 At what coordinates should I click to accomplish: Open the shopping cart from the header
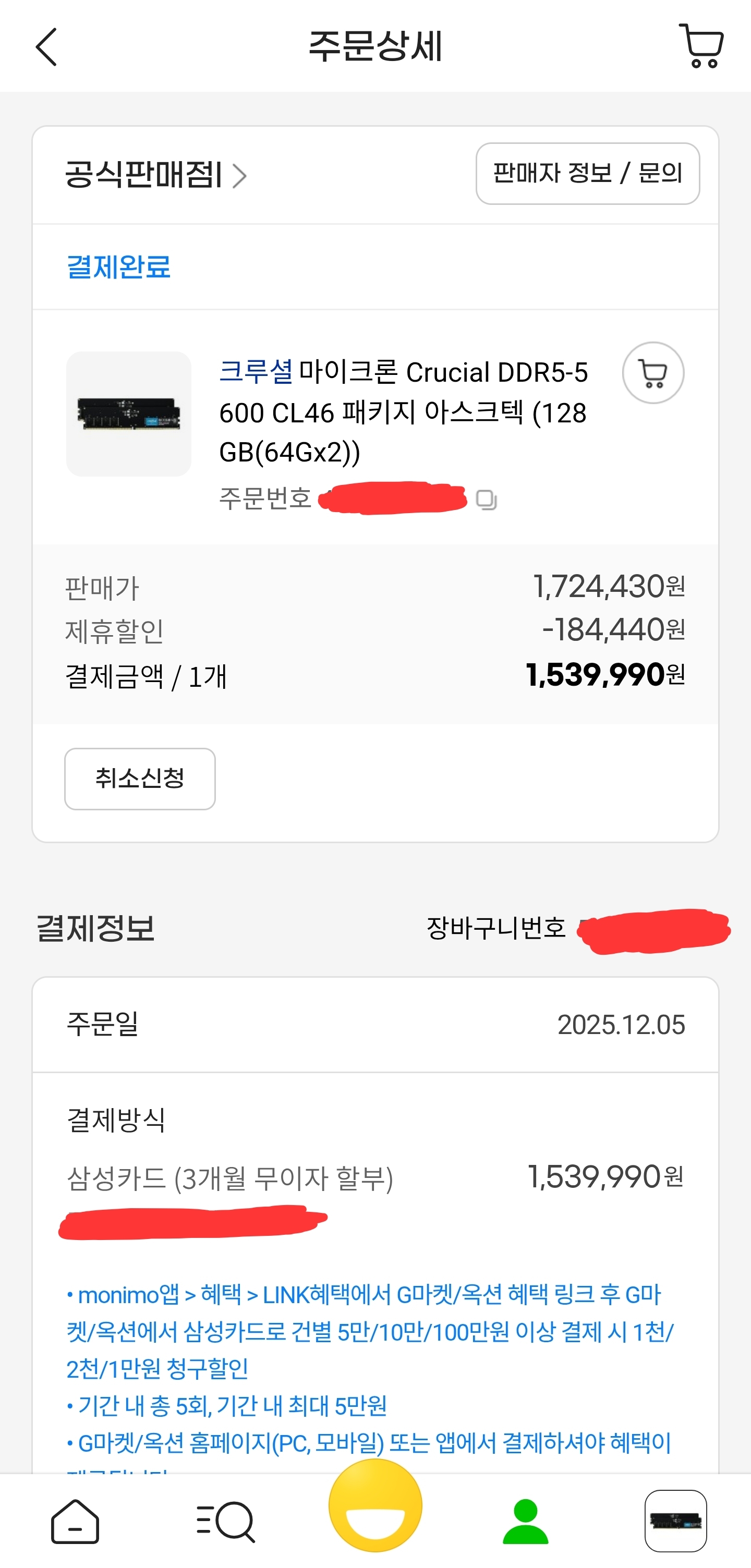pyautogui.click(x=701, y=46)
